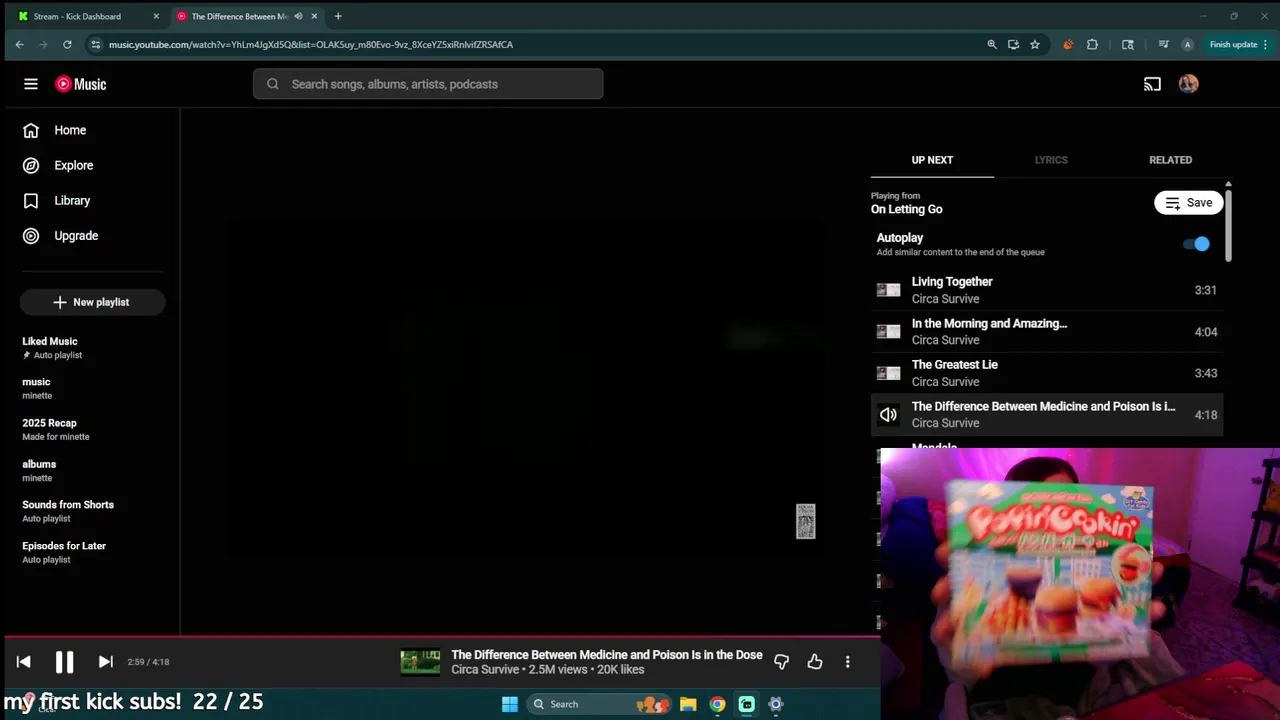Select the currently playing 4:18 queue row

tap(1047, 414)
